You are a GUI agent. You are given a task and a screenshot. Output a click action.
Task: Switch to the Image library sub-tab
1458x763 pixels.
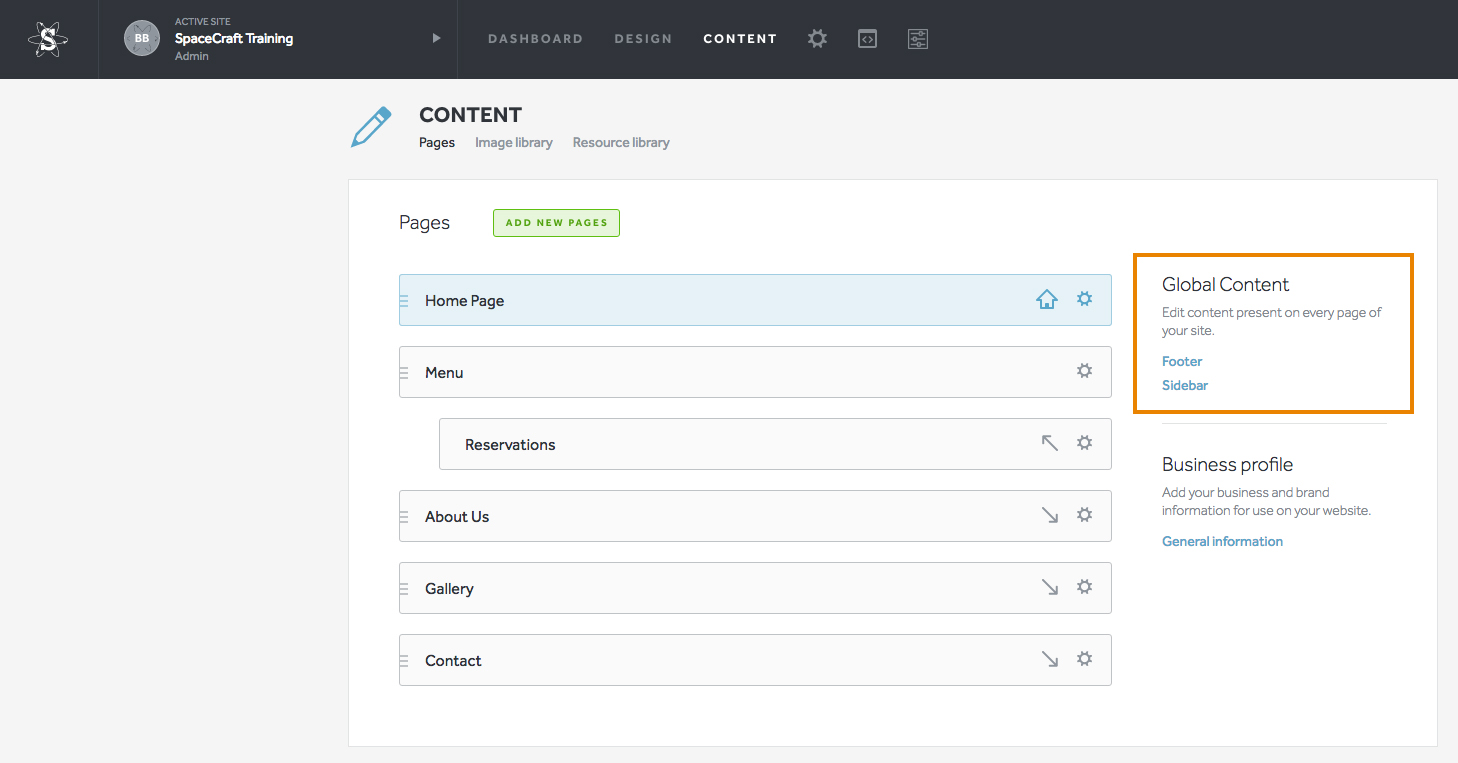click(514, 142)
